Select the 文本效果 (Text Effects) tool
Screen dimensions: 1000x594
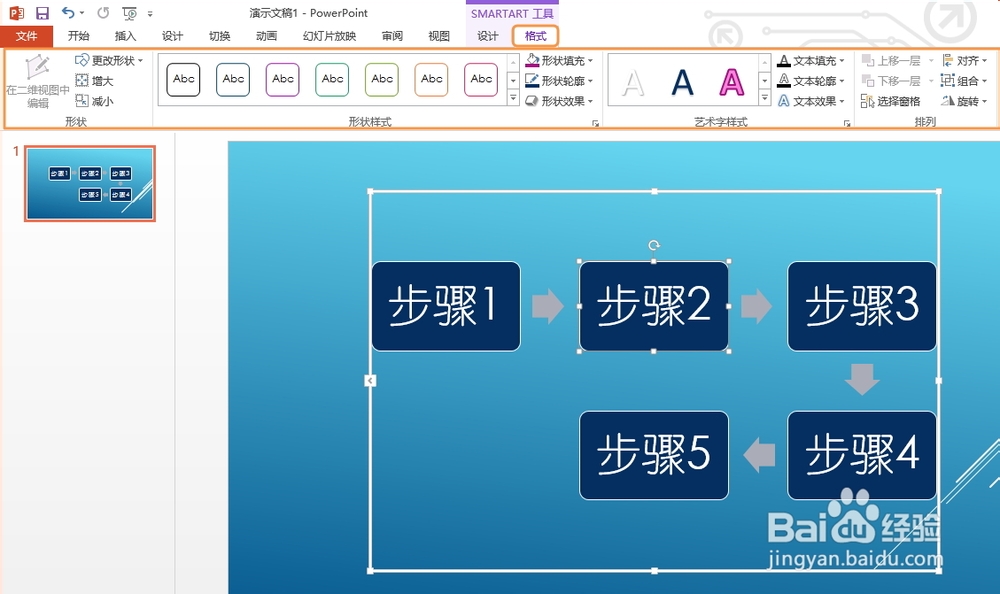pyautogui.click(x=810, y=101)
